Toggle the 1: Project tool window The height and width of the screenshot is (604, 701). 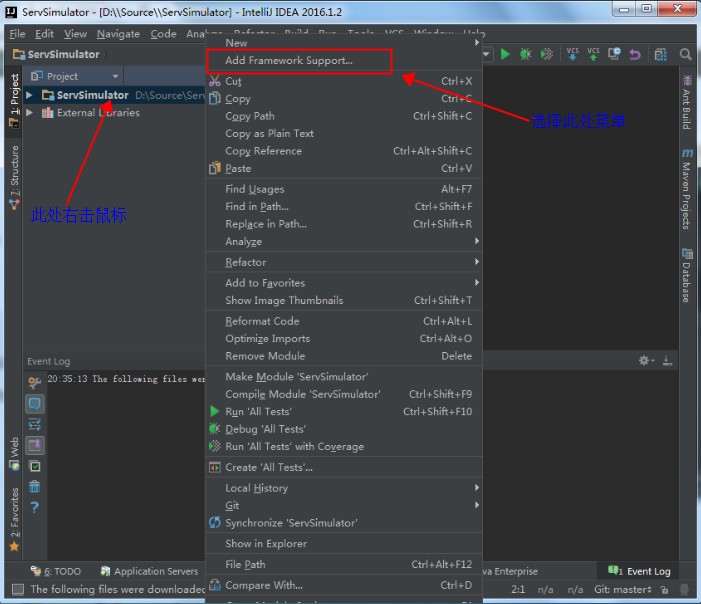pos(14,101)
